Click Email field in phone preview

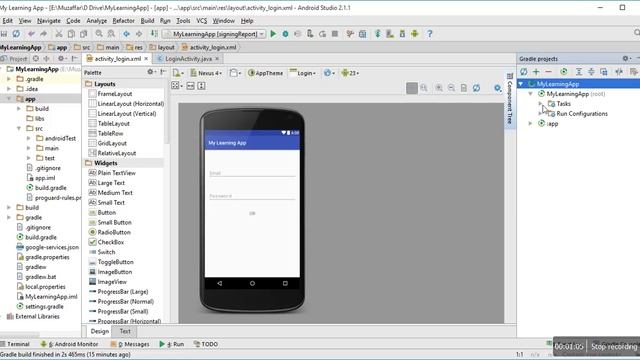click(x=252, y=173)
